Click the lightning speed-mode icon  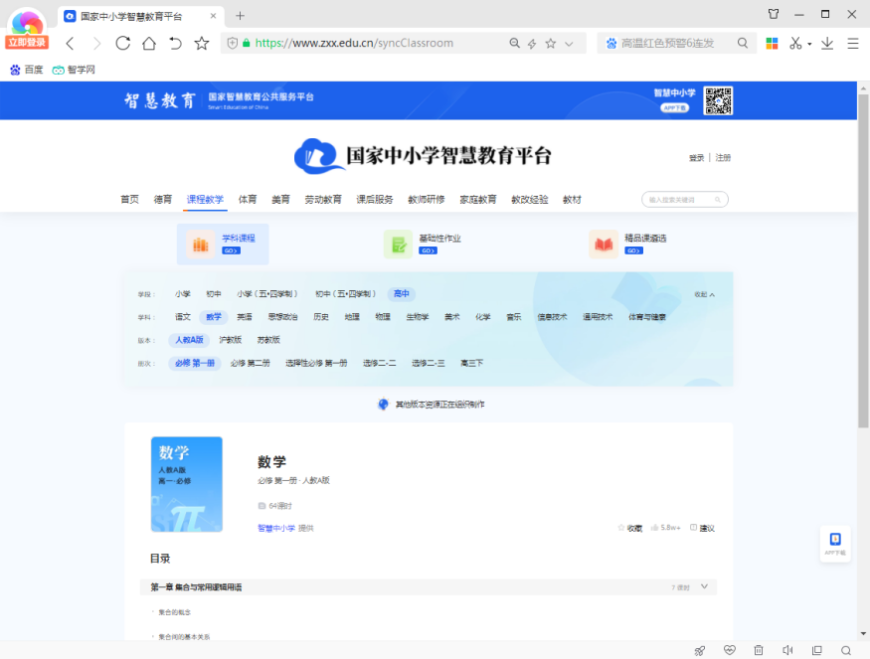(532, 43)
